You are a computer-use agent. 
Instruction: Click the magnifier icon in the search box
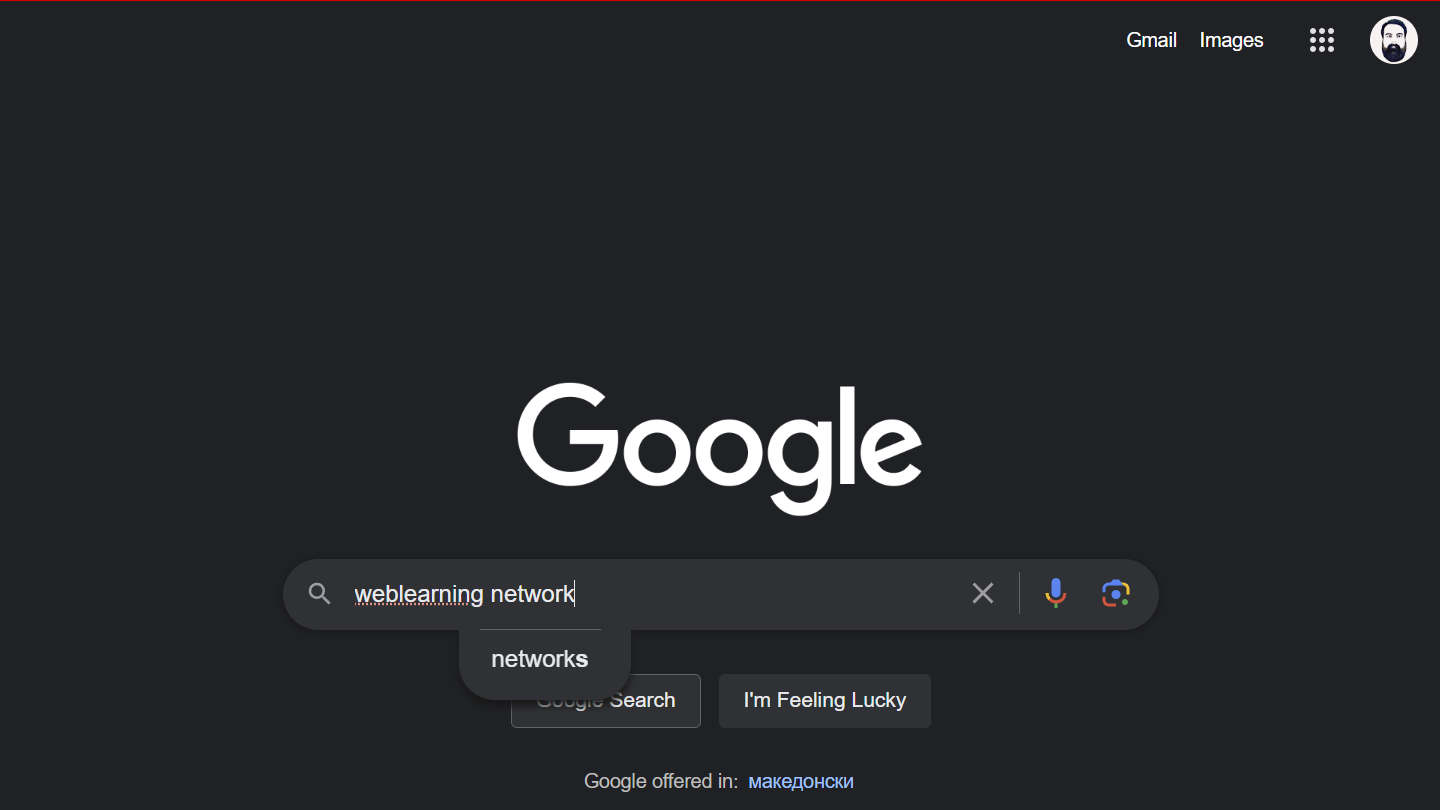[319, 594]
